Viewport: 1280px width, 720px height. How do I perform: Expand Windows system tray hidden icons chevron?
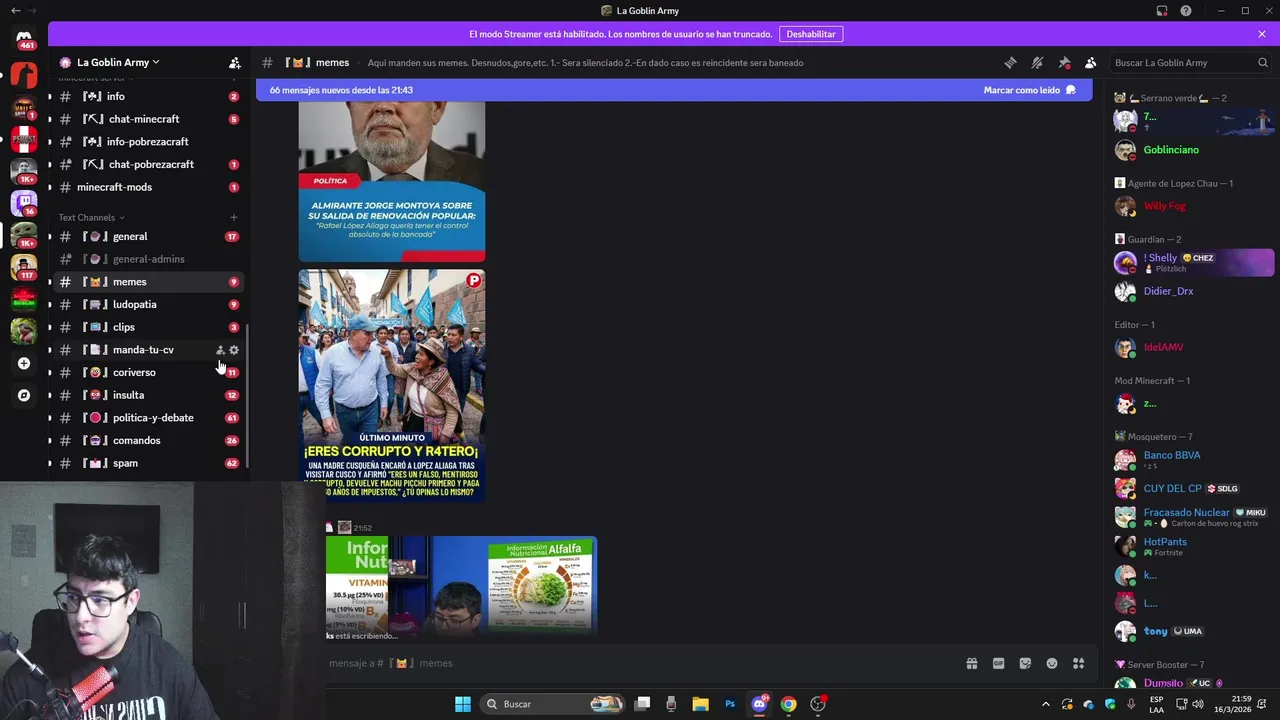pyautogui.click(x=1046, y=704)
